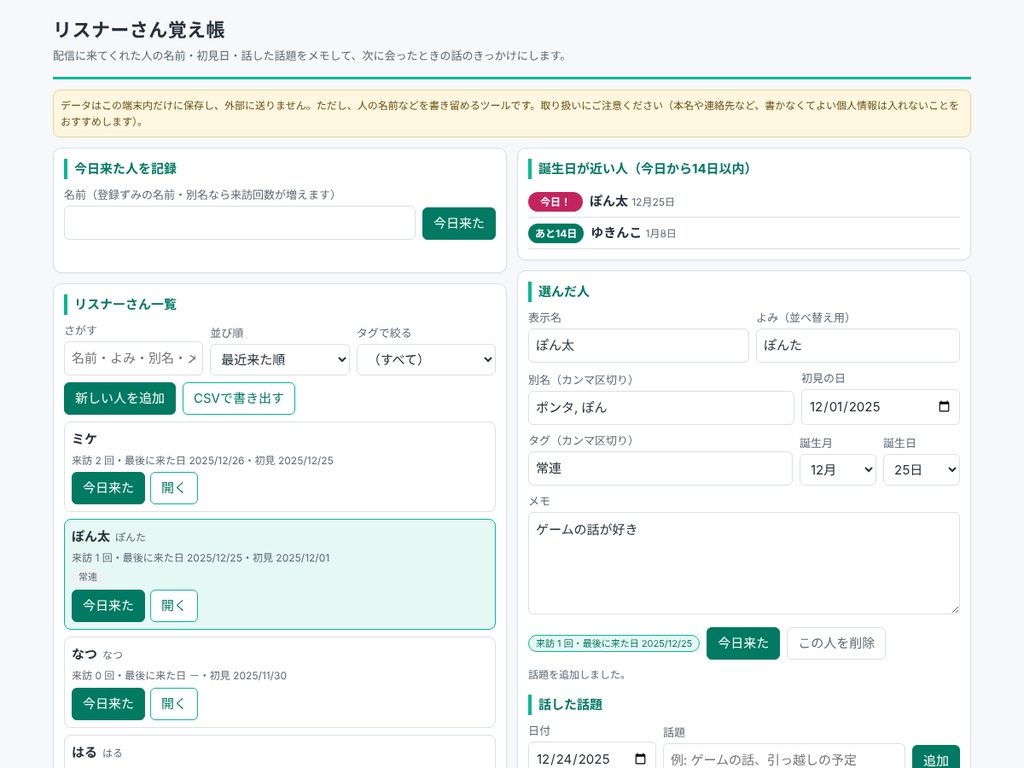1024x768 pixels.
Task: Click the タグ field containing 常連
Action: click(x=660, y=468)
